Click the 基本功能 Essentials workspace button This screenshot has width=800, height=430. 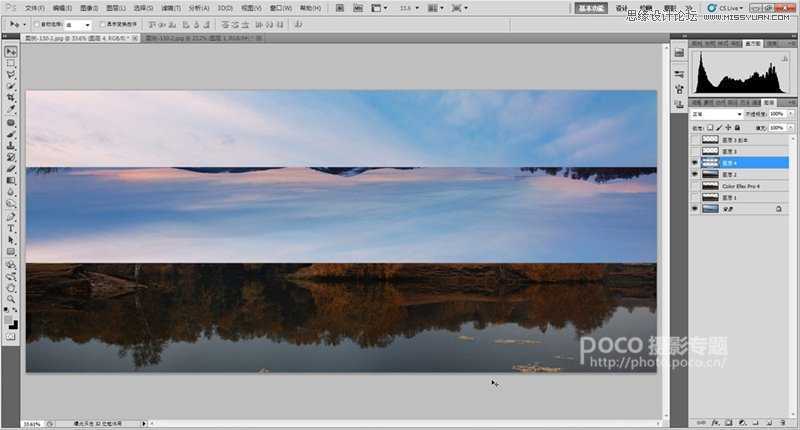pos(591,8)
